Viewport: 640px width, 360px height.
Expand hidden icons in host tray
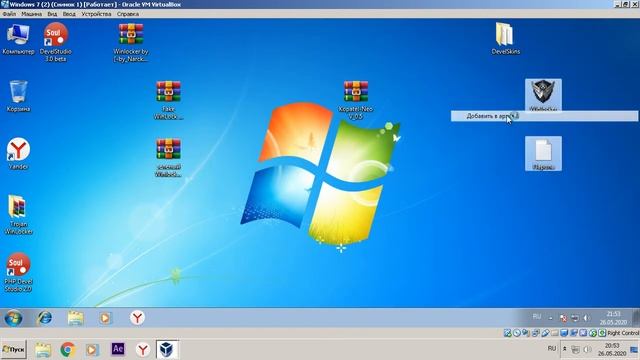click(564, 349)
